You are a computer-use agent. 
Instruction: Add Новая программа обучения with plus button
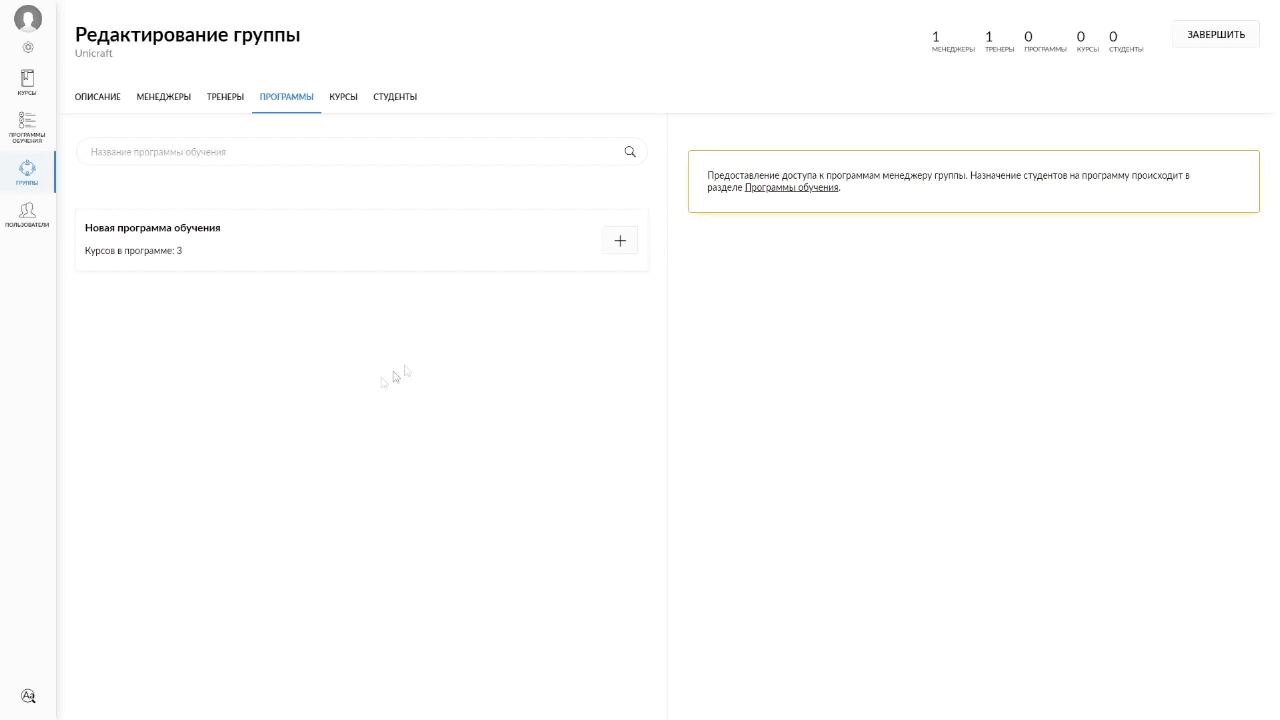(x=620, y=241)
